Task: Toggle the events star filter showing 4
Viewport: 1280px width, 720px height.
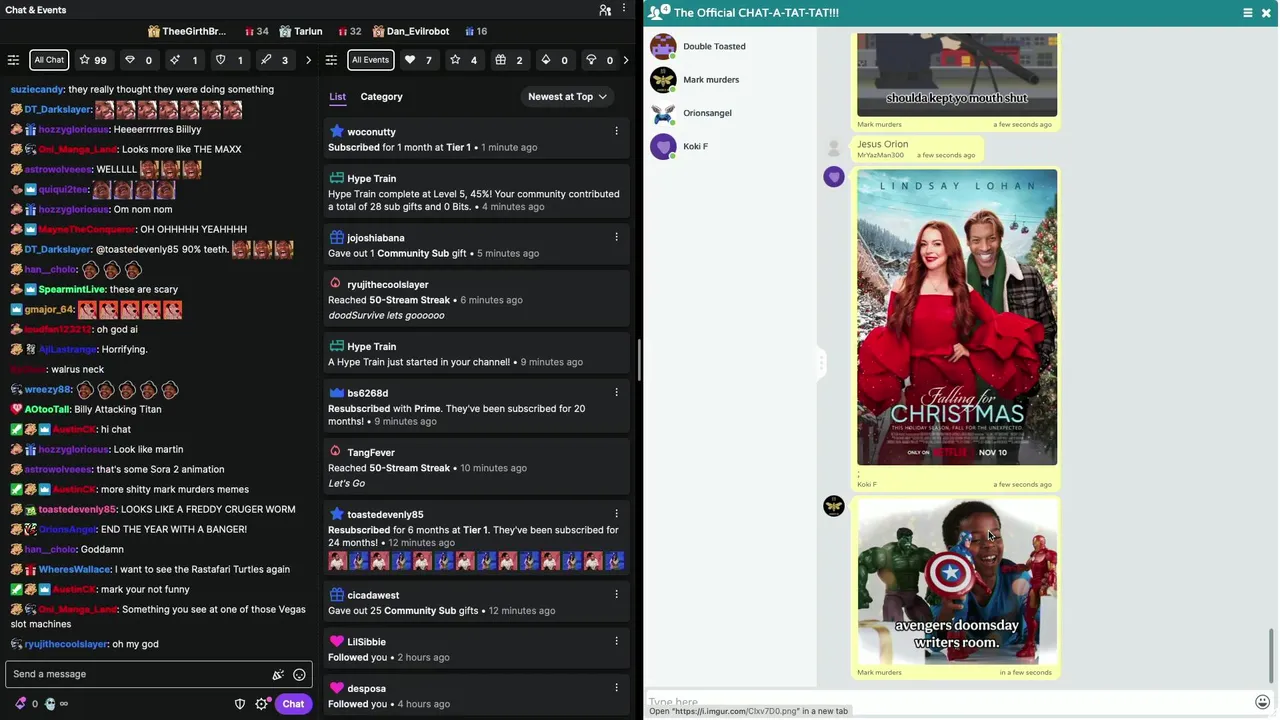Action: pos(464,60)
